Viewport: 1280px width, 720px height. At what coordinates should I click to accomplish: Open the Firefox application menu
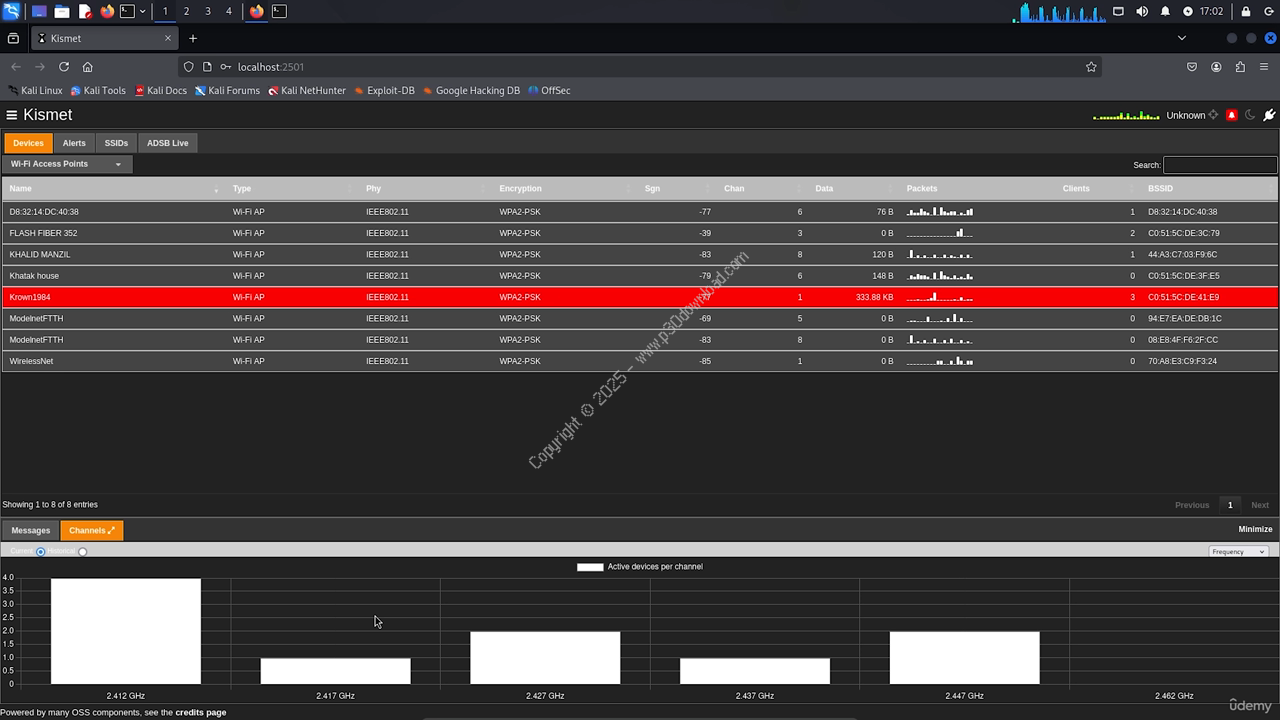click(x=1264, y=66)
